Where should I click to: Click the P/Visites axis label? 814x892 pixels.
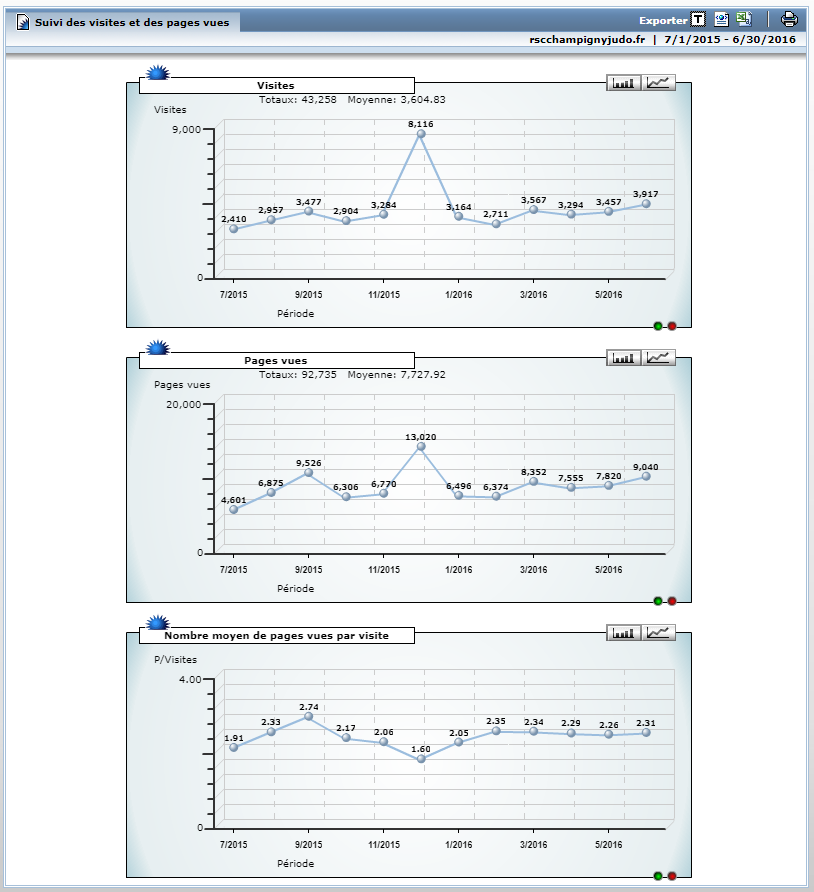tap(175, 660)
